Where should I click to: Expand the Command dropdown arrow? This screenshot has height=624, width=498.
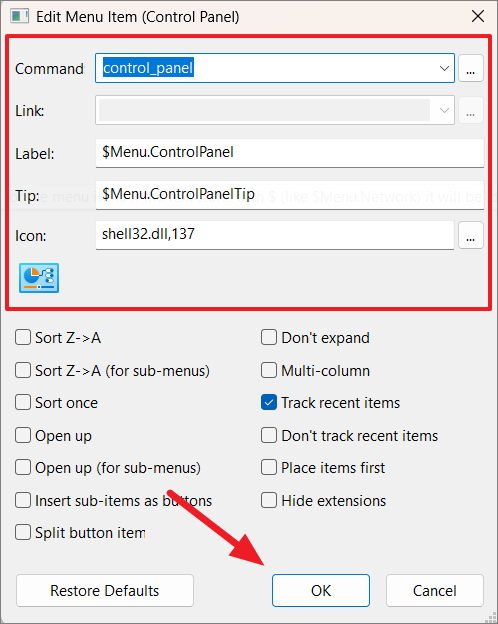[x=444, y=68]
